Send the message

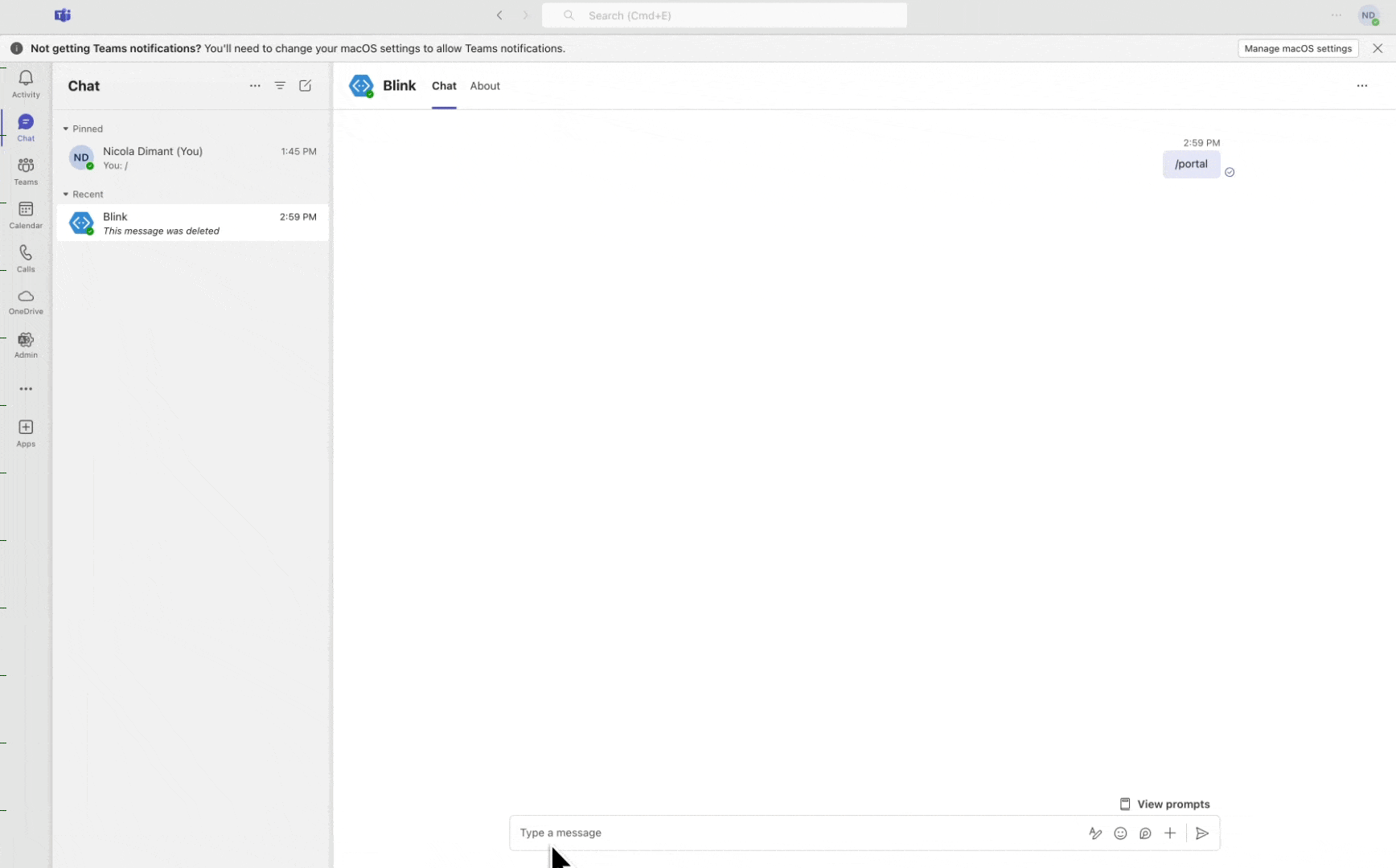pos(1202,833)
